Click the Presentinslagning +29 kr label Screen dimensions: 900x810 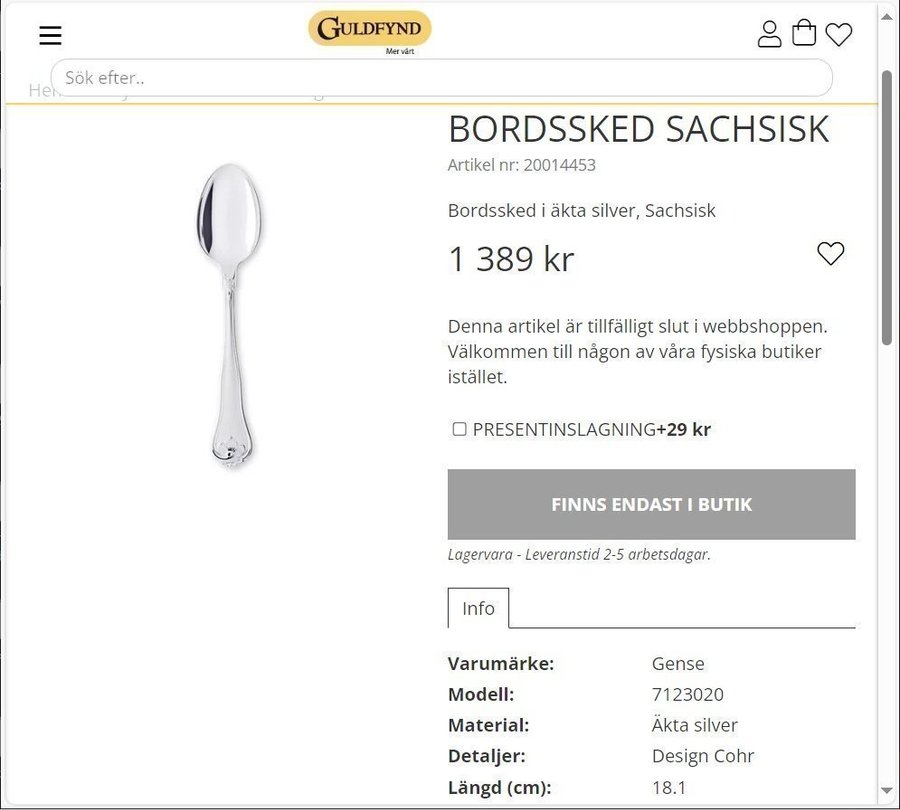pos(591,429)
